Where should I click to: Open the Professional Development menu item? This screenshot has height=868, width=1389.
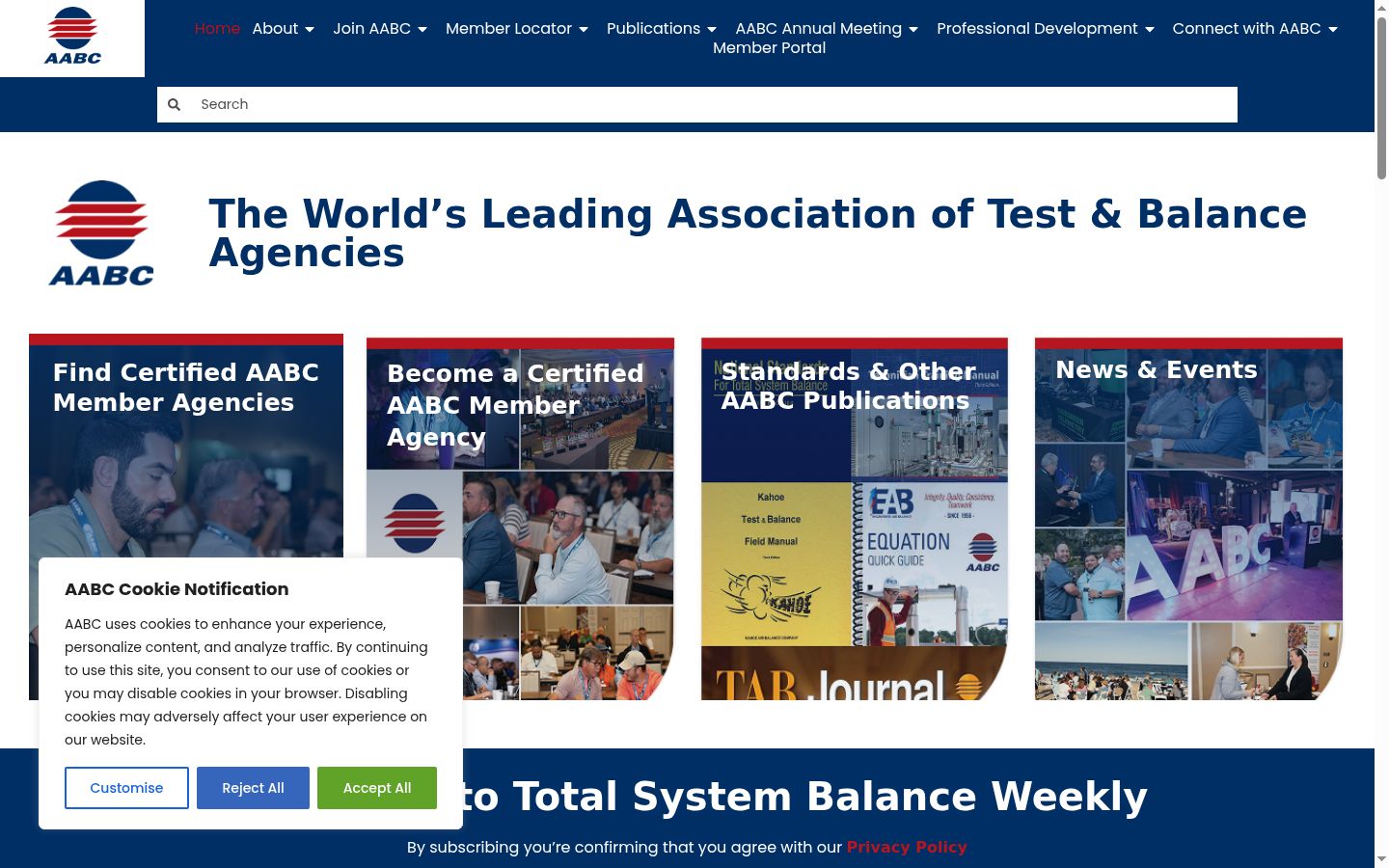pos(1037,29)
